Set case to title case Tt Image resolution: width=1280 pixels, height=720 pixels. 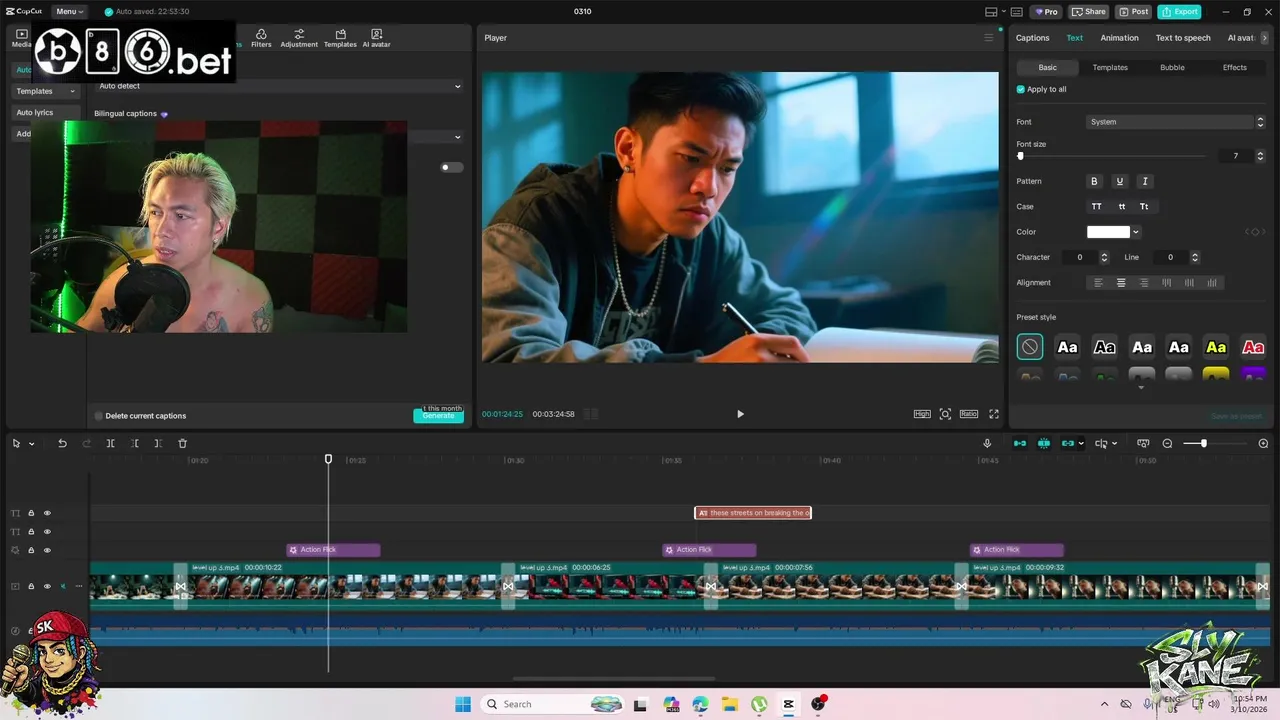coord(1144,207)
